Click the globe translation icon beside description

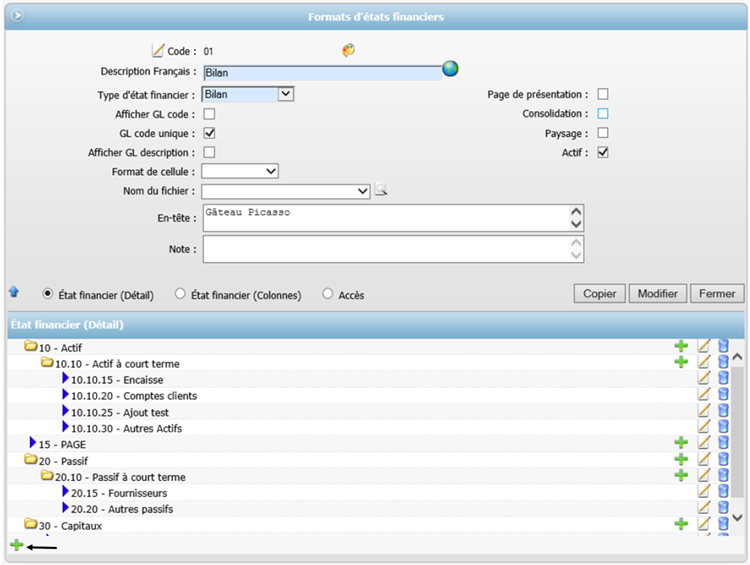coord(450,70)
